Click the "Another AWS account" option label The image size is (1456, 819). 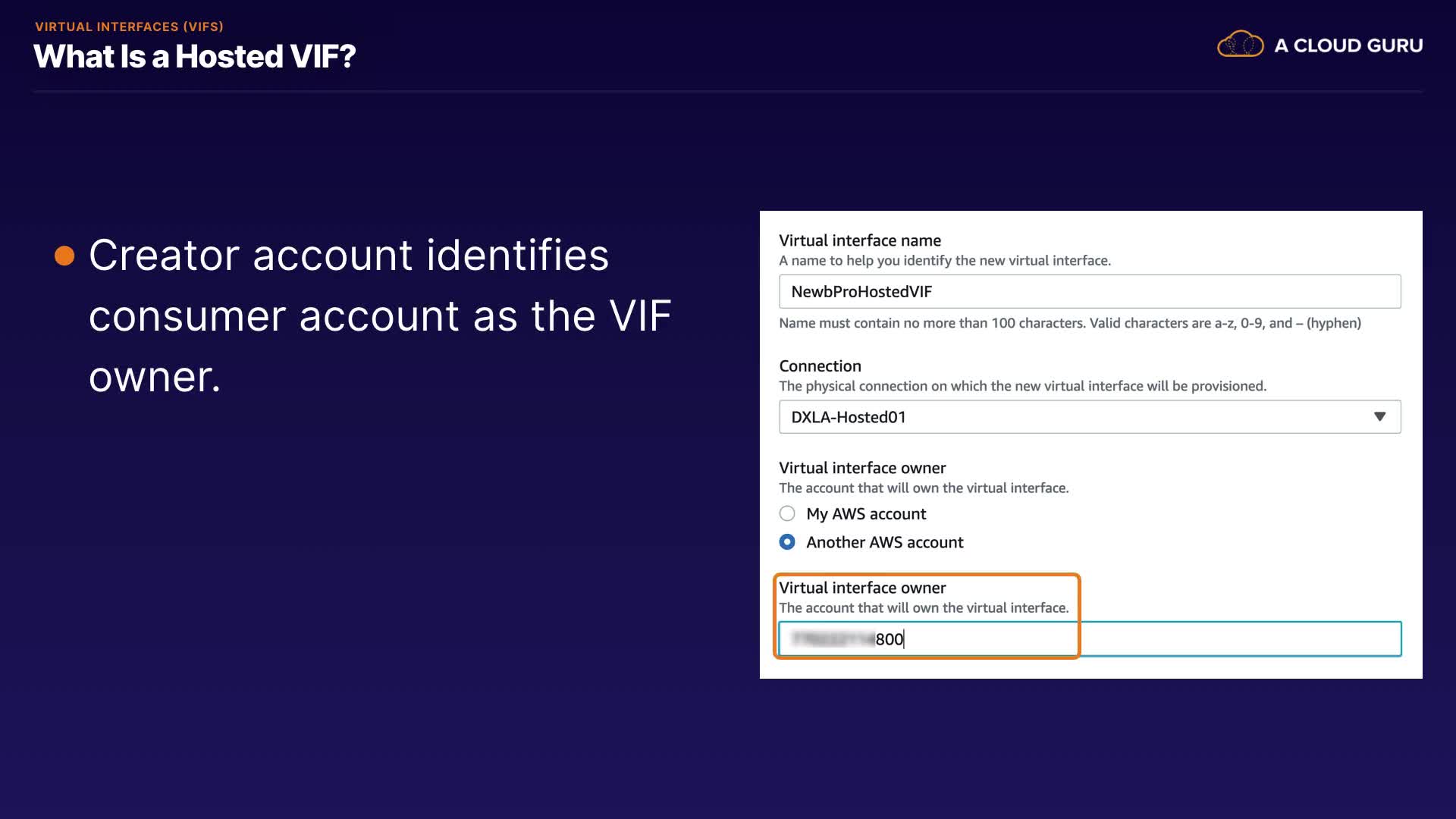coord(884,542)
